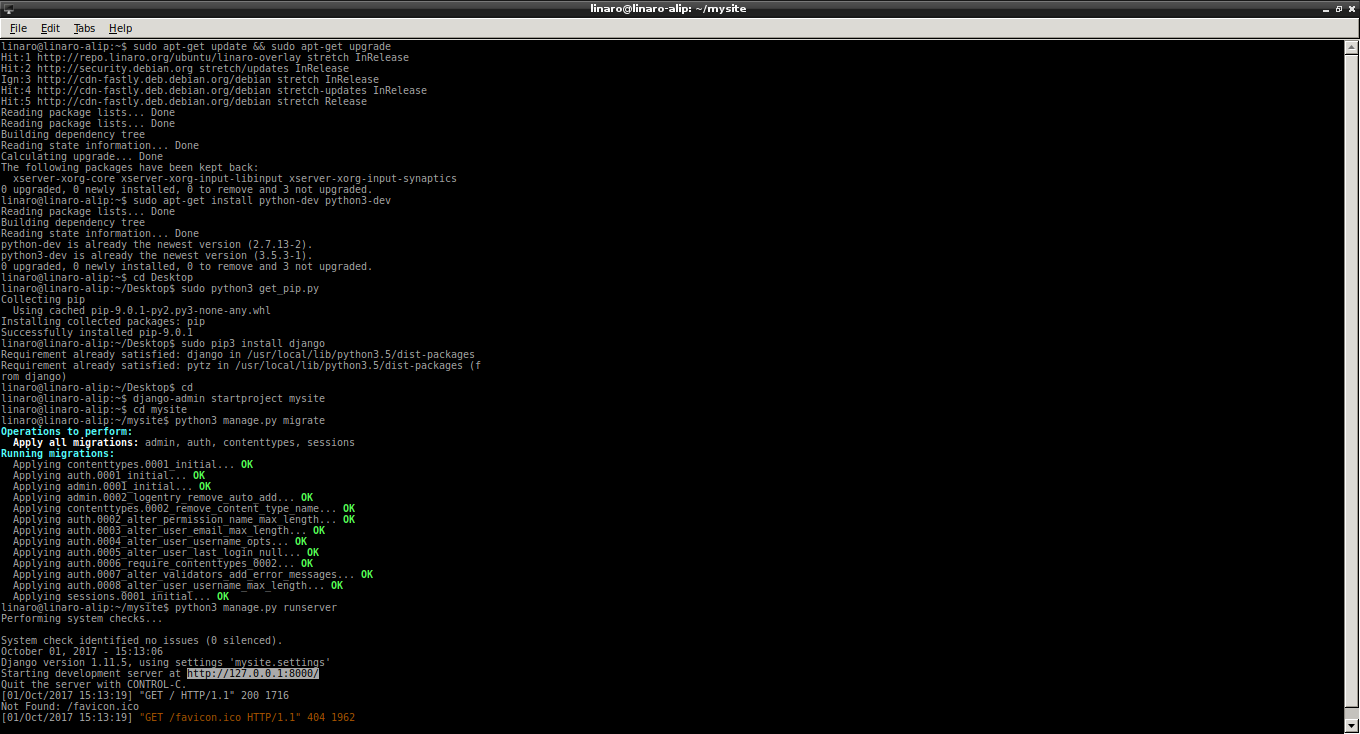
Task: Click the 'GET /favicon.ico HTTP/1.1 404' log line
Action: (x=178, y=718)
